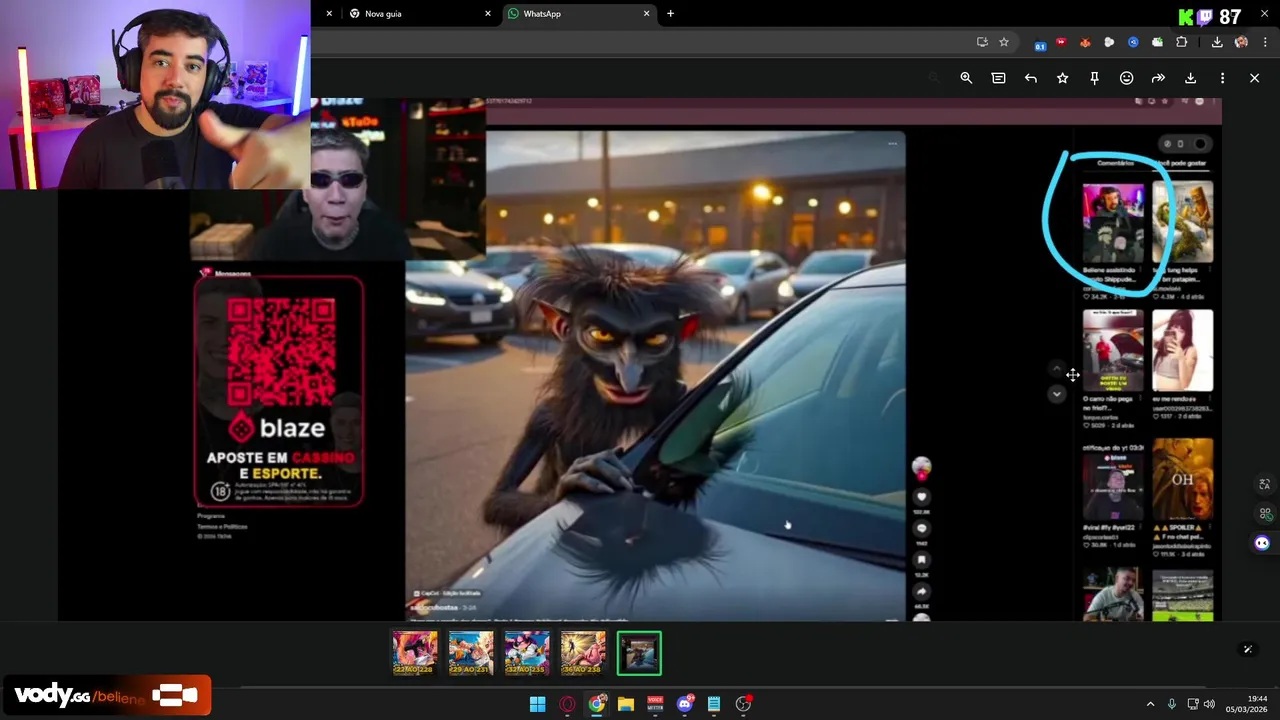1280x720 pixels.
Task: Open the Chrome extensions puzzle menu
Action: point(1181,42)
